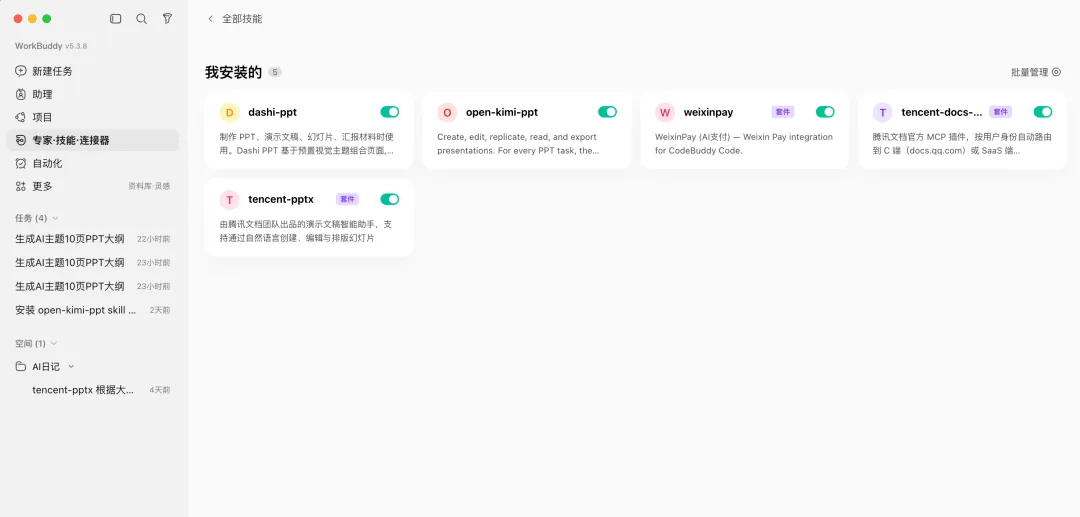Click the 2天前 timestamp
Viewport: 1080px width, 517px height.
pos(160,310)
